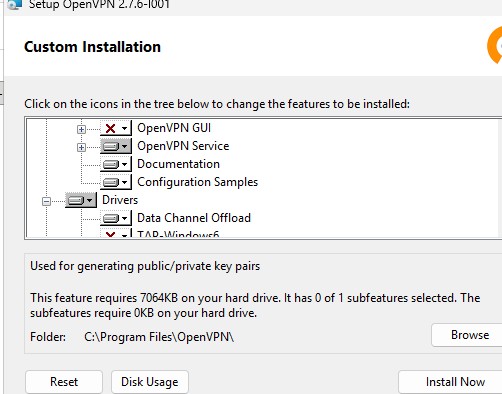Click the Custom Installation heading
The image size is (502, 394).
92,47
